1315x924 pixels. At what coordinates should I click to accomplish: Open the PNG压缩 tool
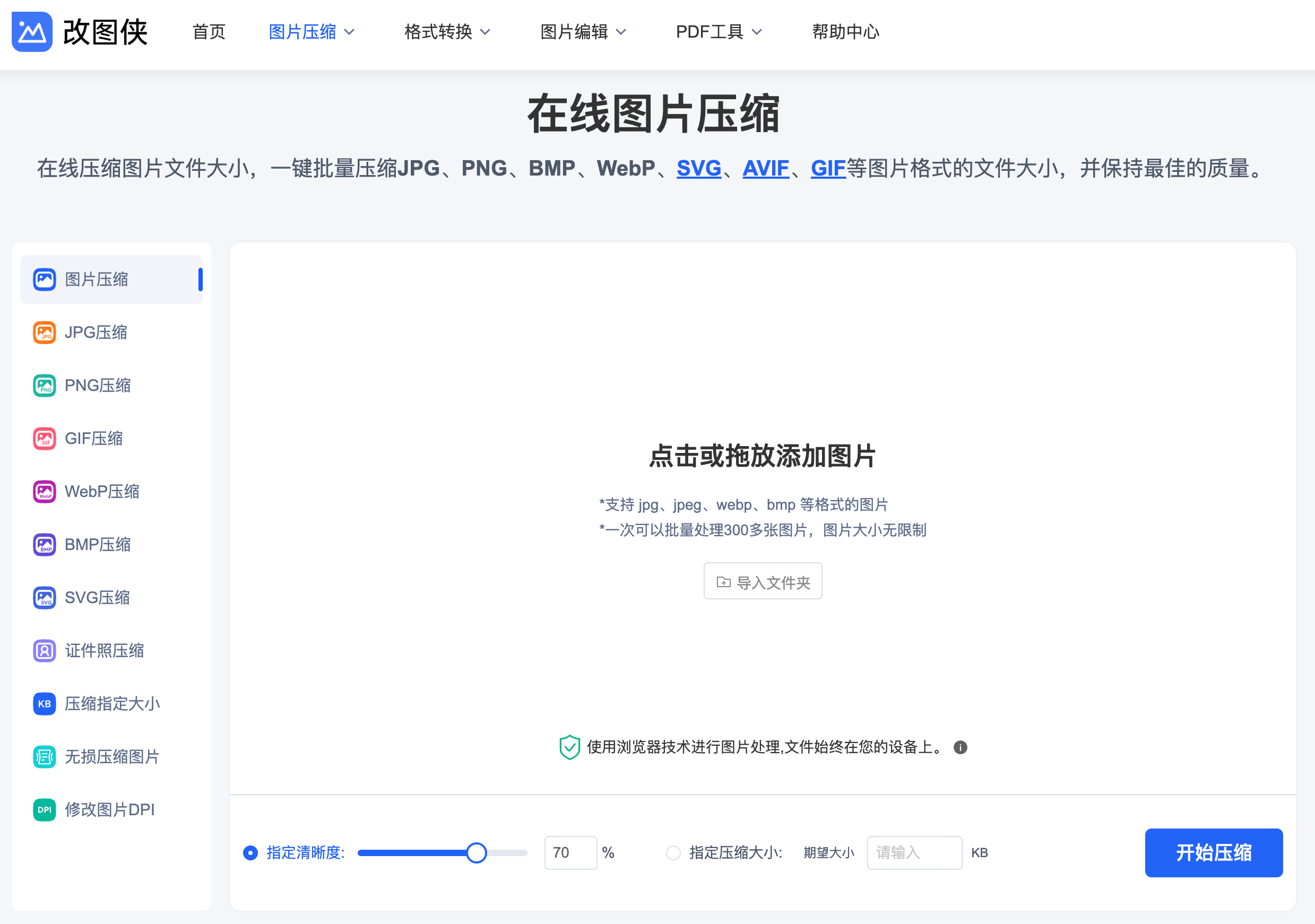[x=97, y=385]
